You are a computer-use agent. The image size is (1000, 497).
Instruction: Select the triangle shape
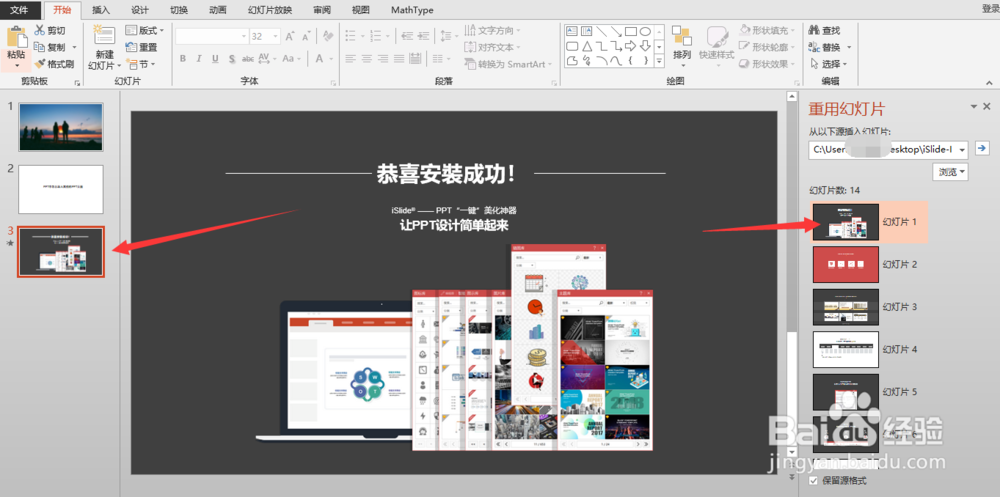[586, 46]
